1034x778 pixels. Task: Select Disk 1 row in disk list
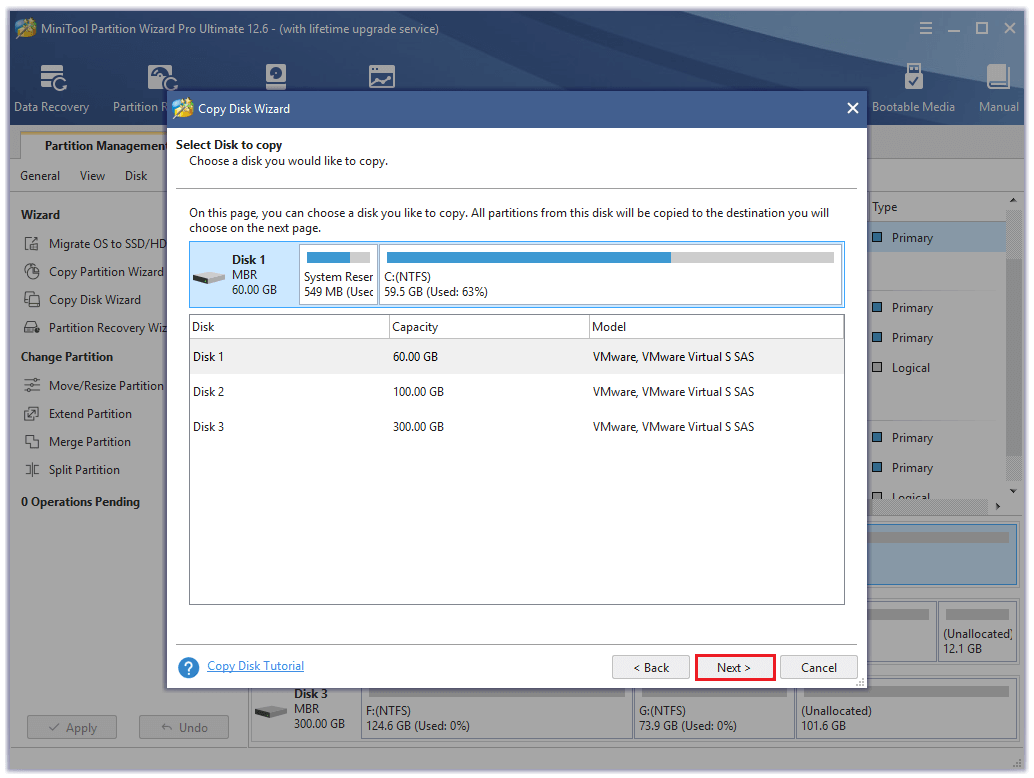pos(516,357)
